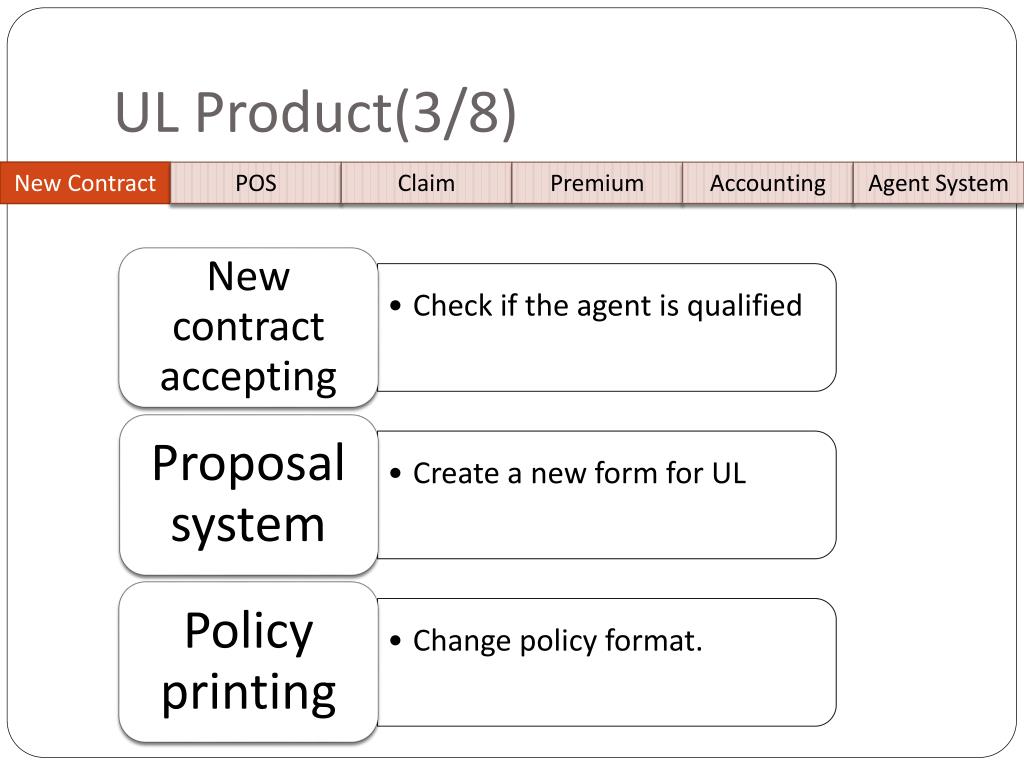
Task: Select the New contract accepting box
Action: [x=248, y=327]
